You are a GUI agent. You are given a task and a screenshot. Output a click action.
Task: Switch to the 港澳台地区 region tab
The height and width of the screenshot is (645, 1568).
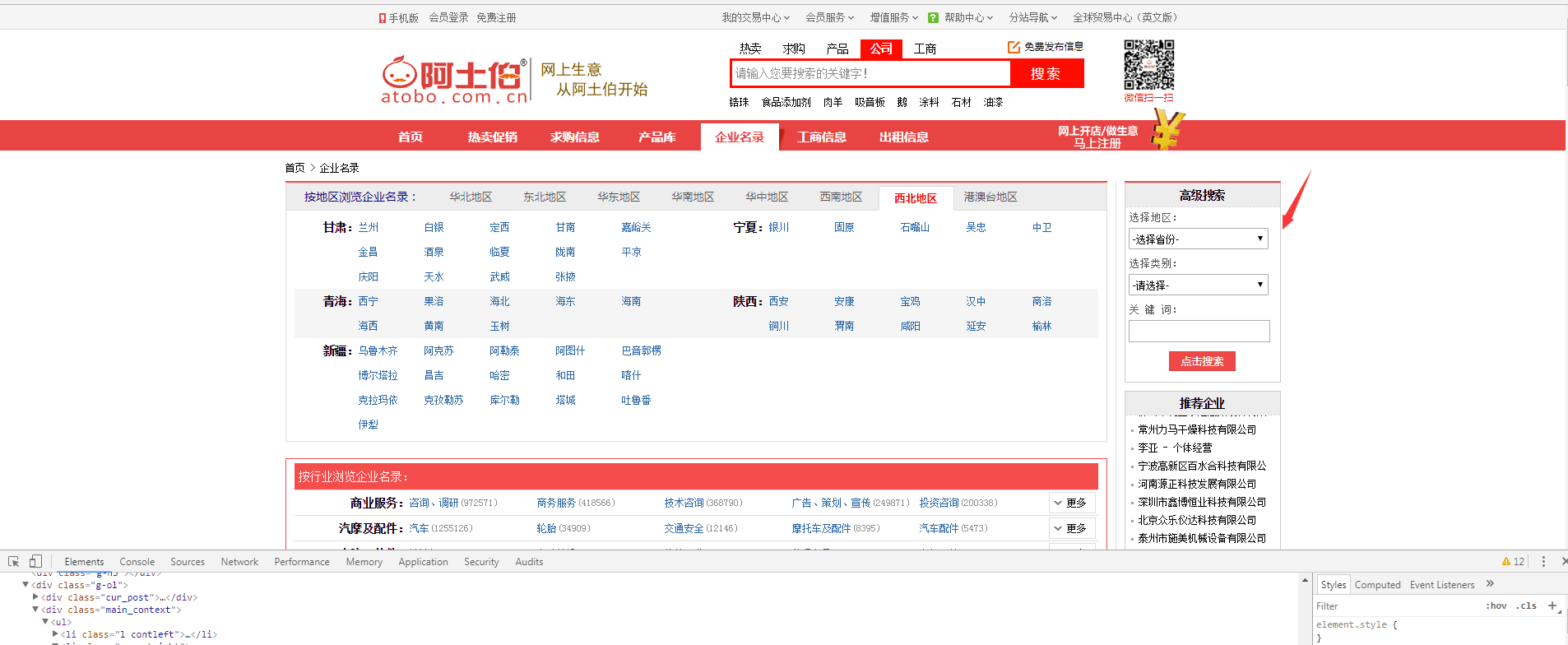point(990,197)
